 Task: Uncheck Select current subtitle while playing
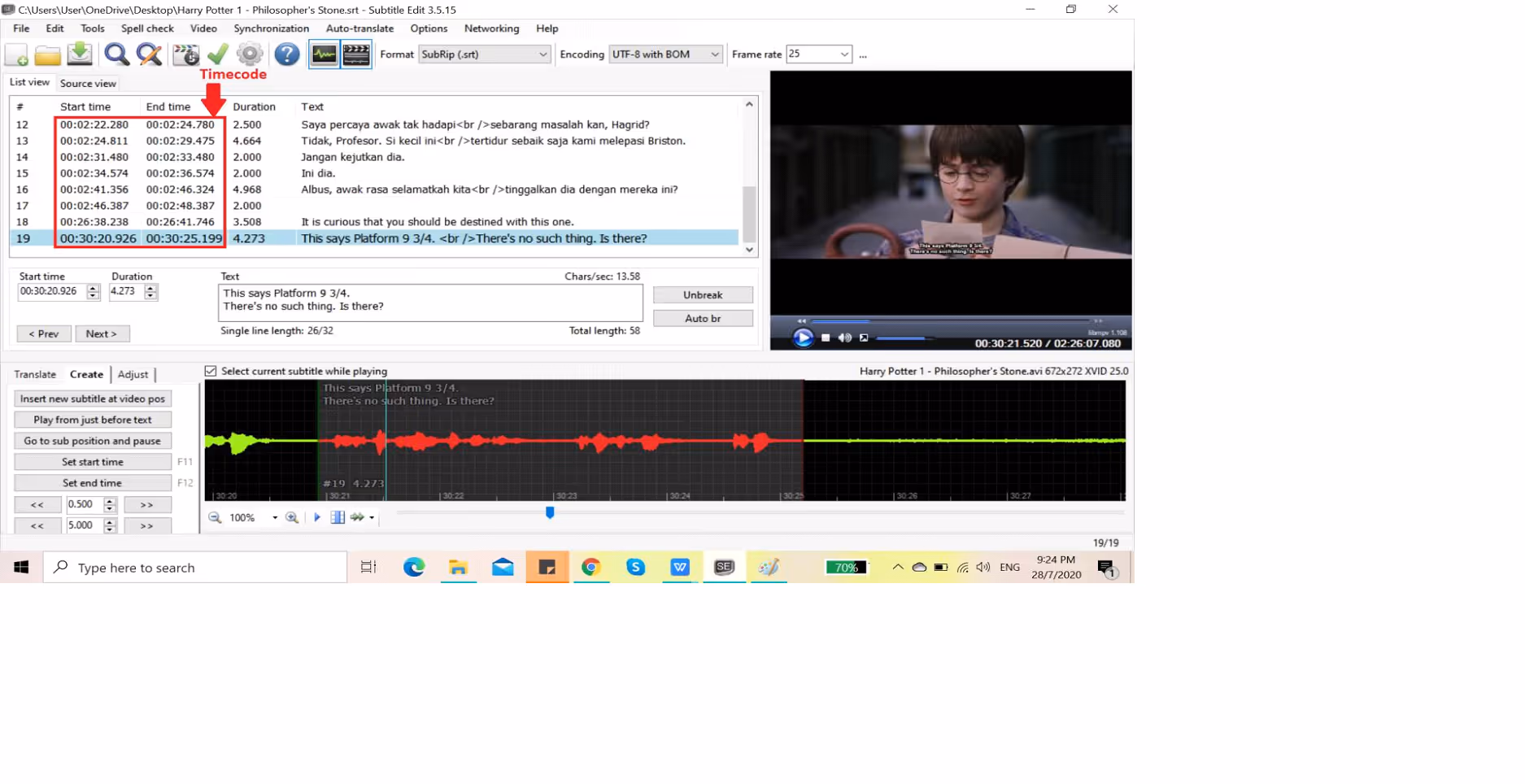pyautogui.click(x=211, y=372)
